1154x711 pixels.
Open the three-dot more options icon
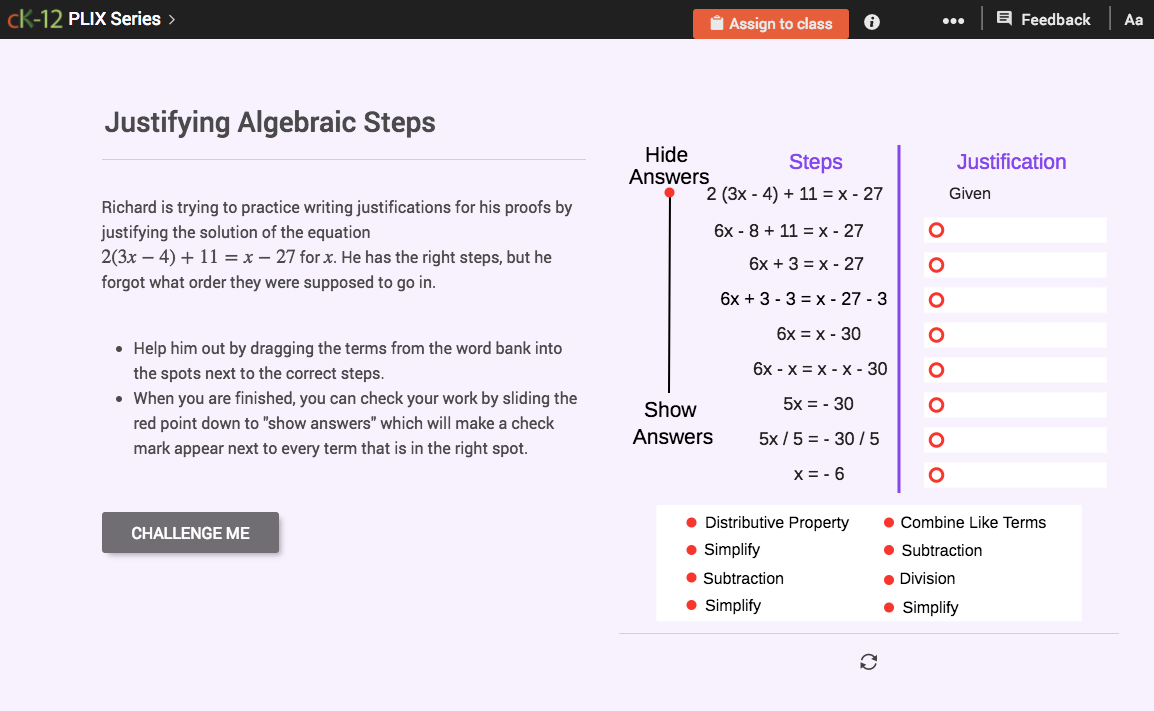coord(953,21)
